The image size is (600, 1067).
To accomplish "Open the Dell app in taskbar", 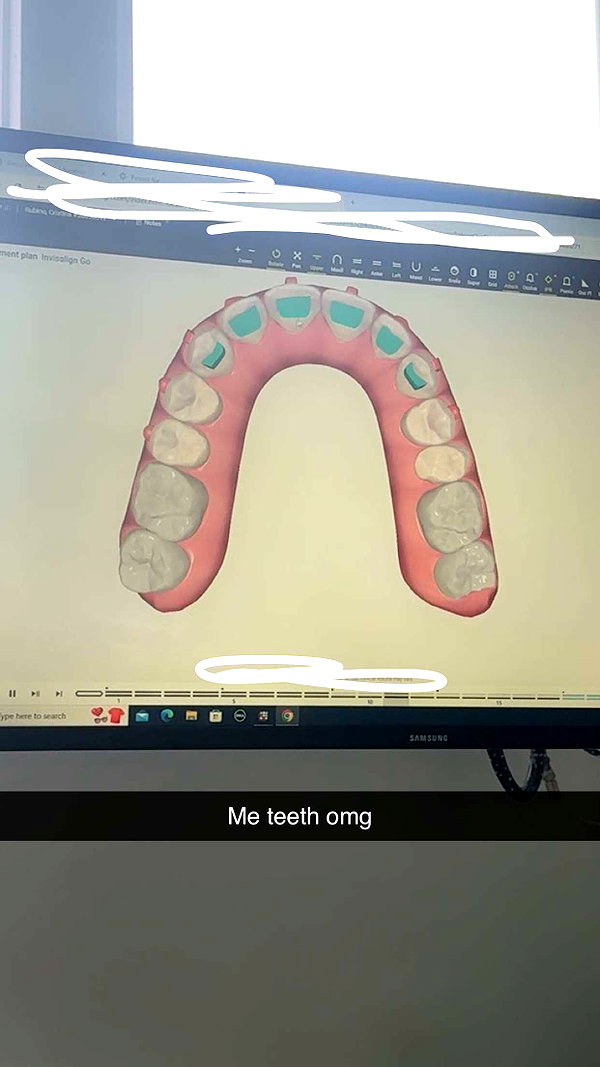I will click(x=239, y=716).
